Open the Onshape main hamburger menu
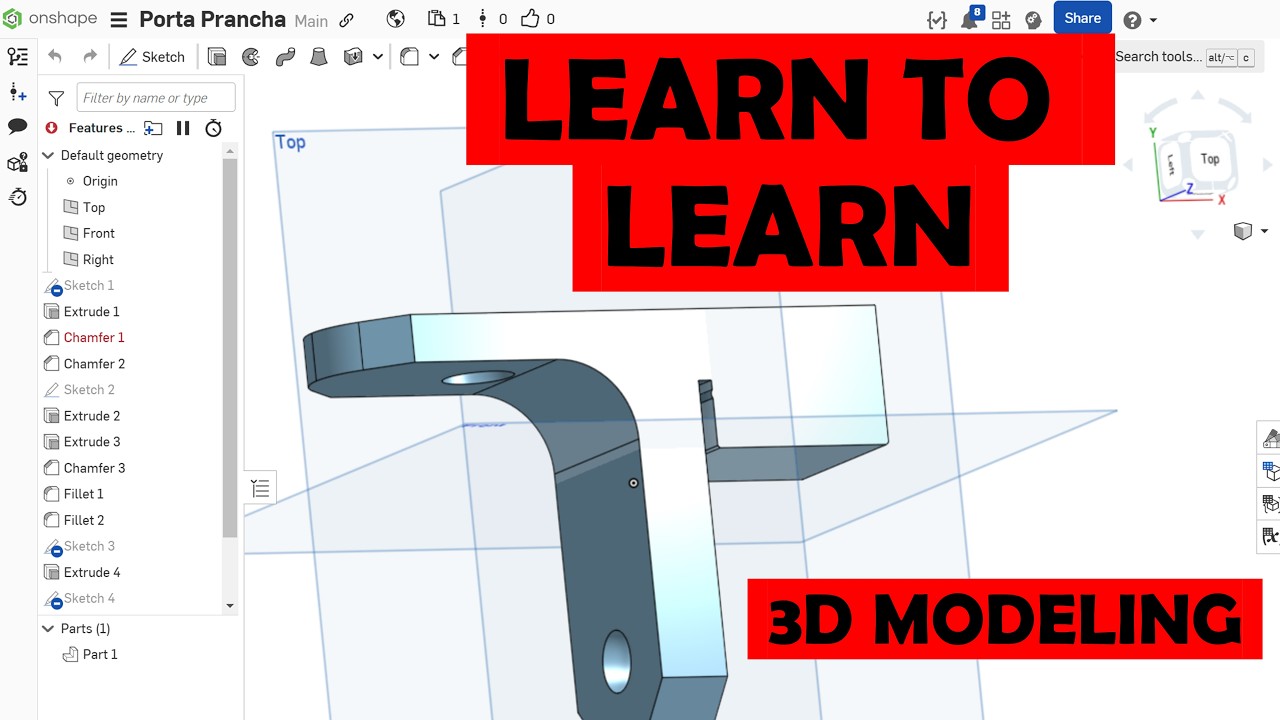The height and width of the screenshot is (720, 1280). coord(118,20)
